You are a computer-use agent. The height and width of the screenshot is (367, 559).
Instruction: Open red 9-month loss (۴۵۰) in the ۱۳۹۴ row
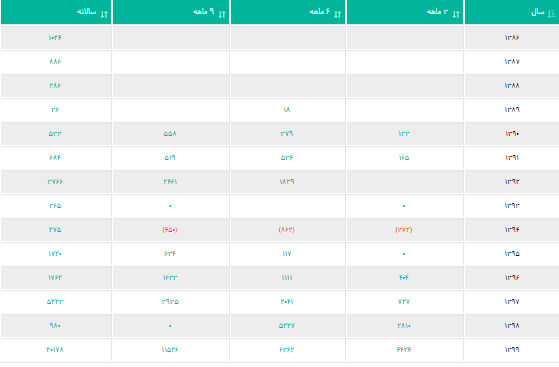point(170,229)
